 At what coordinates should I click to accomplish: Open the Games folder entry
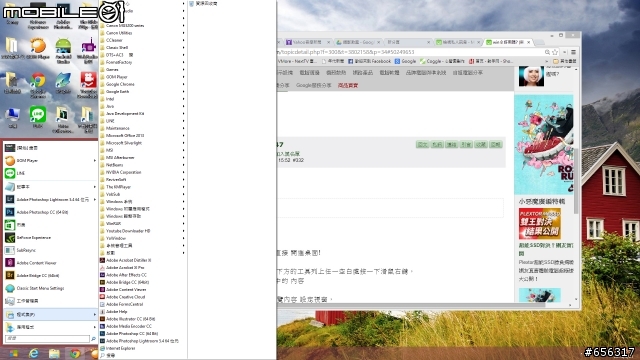[x=142, y=70]
